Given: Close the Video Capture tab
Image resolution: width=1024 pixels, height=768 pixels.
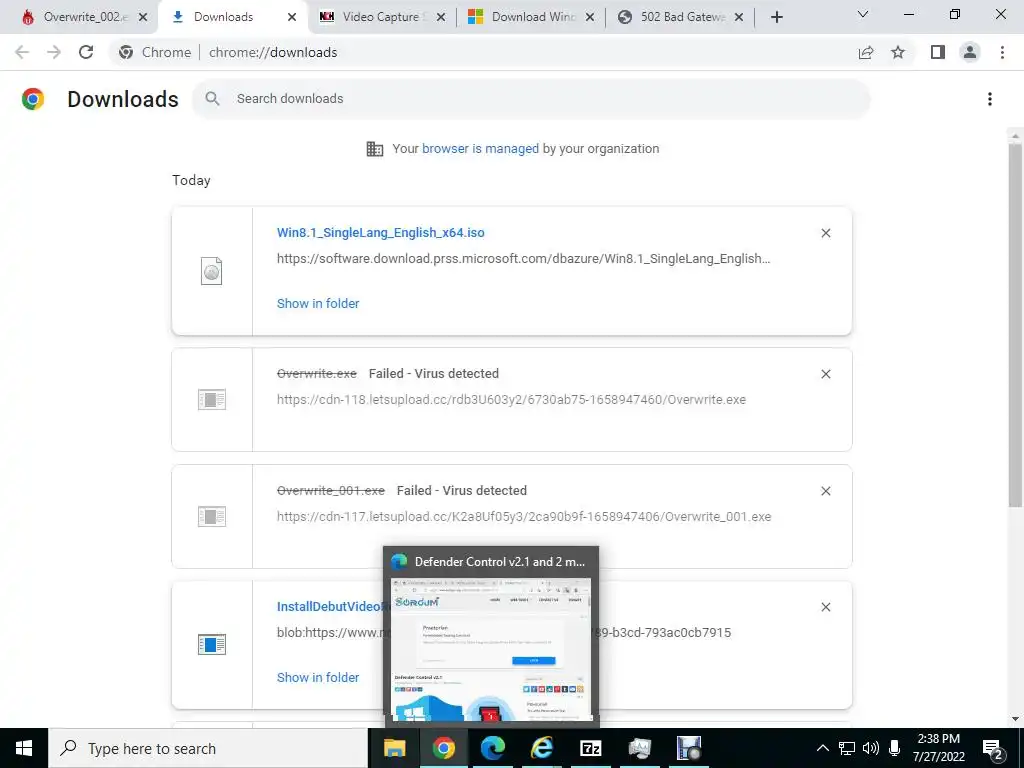Looking at the screenshot, I should pyautogui.click(x=441, y=17).
